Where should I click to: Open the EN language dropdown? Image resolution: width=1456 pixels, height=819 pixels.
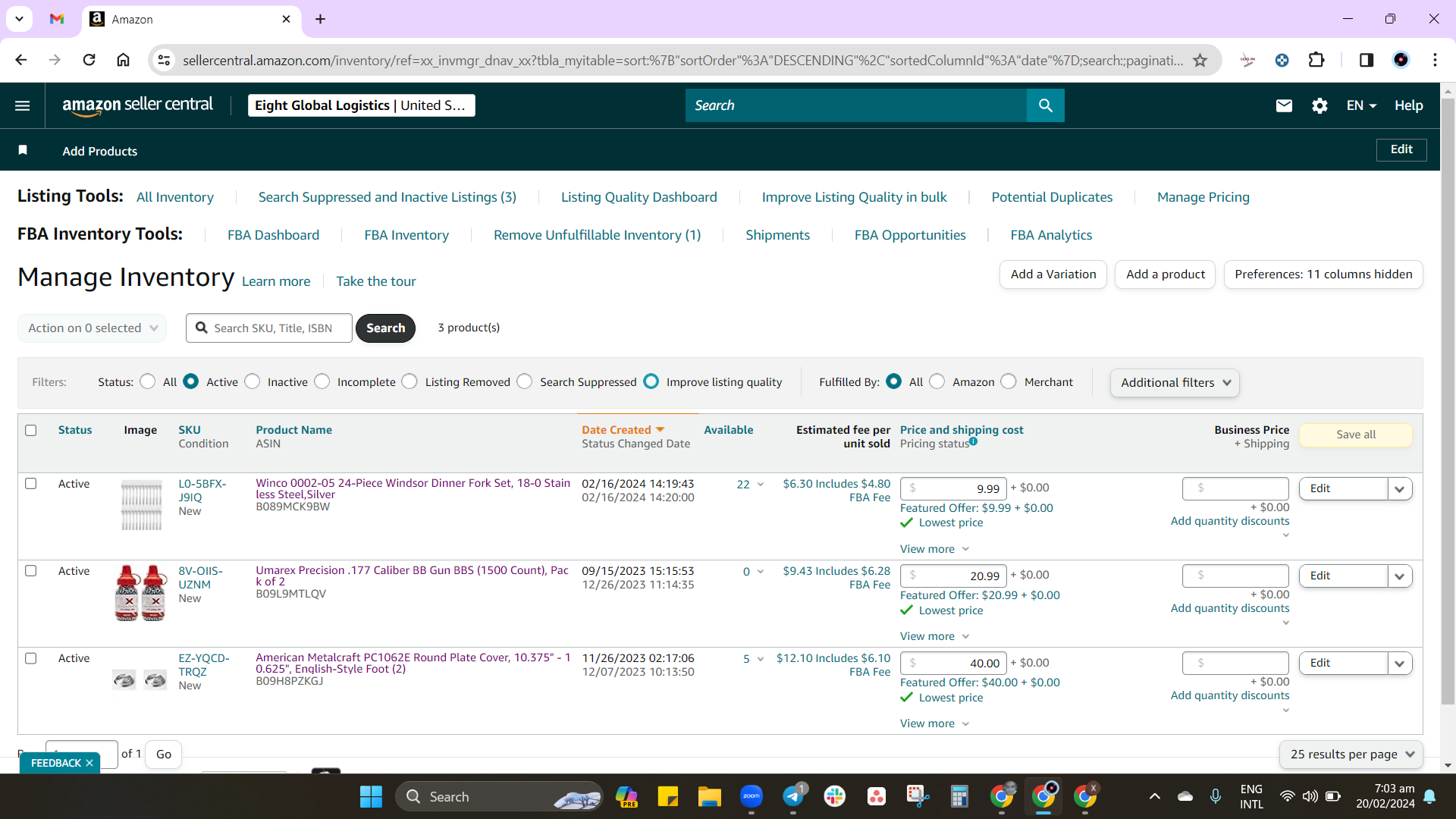[1362, 105]
